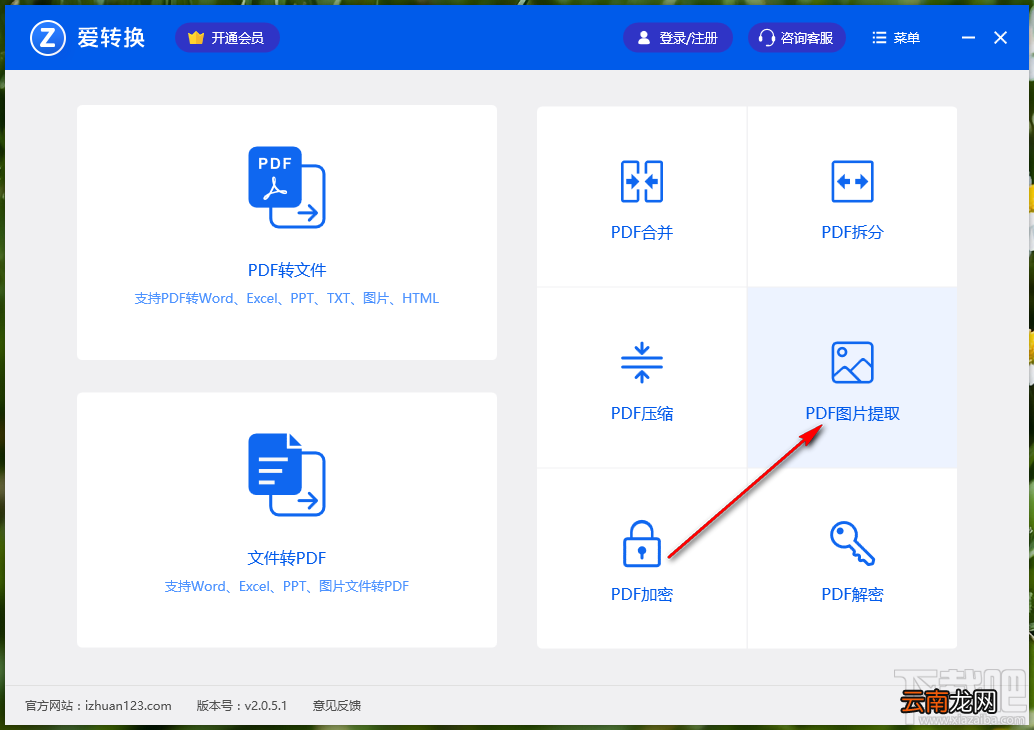Open the PDF图片提取 label
Viewport: 1034px width, 730px height.
[x=853, y=413]
